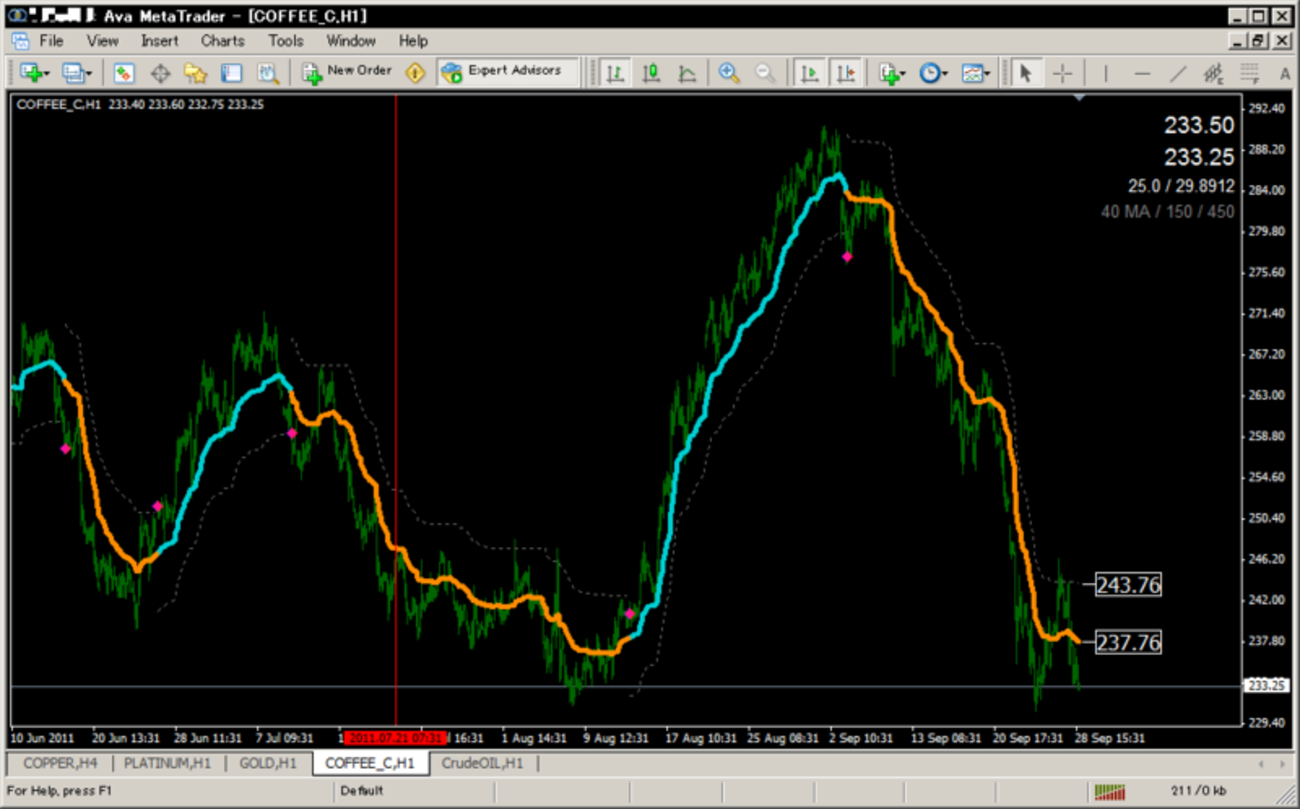The height and width of the screenshot is (809, 1300).
Task: Select the trendline drawing tool
Action: [1178, 73]
